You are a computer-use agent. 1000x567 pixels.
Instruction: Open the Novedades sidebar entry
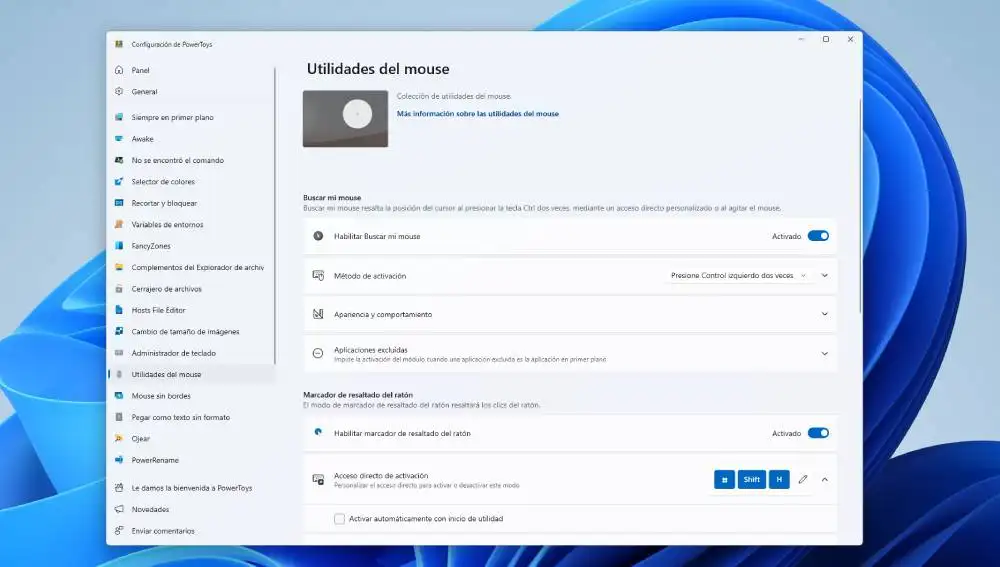(x=191, y=510)
